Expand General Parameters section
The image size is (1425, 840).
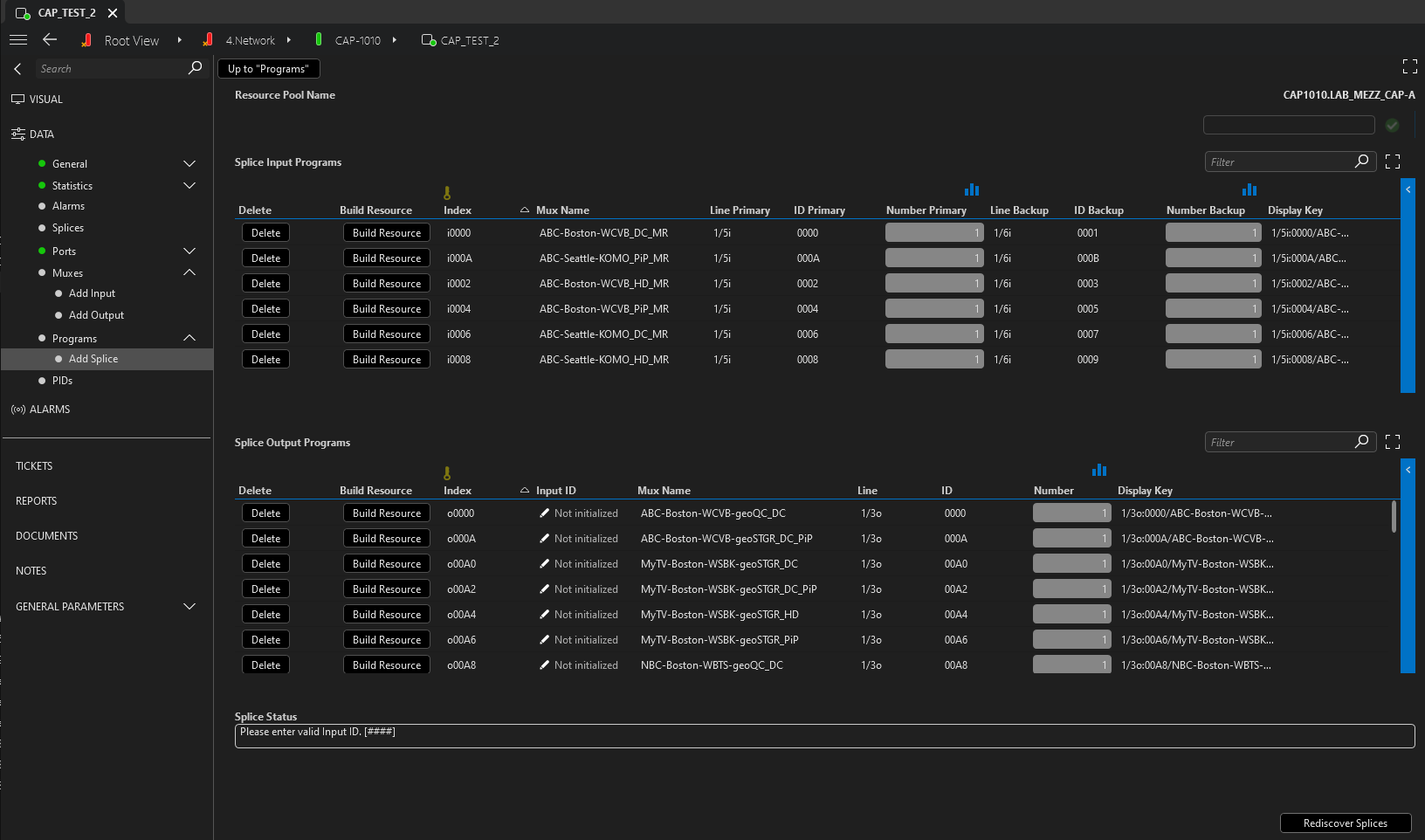(189, 606)
